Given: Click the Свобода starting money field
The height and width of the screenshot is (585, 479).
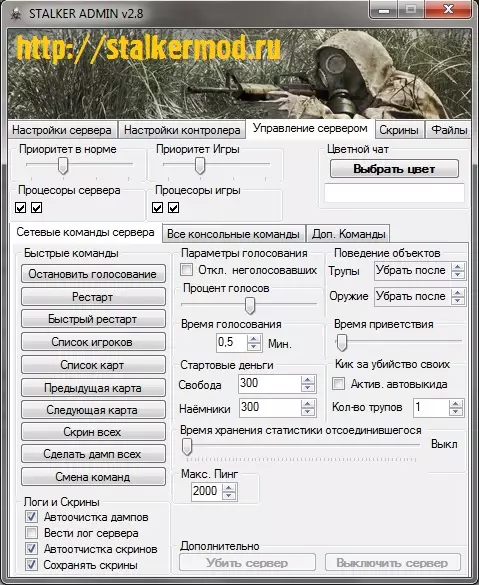Looking at the screenshot, I should (269, 384).
